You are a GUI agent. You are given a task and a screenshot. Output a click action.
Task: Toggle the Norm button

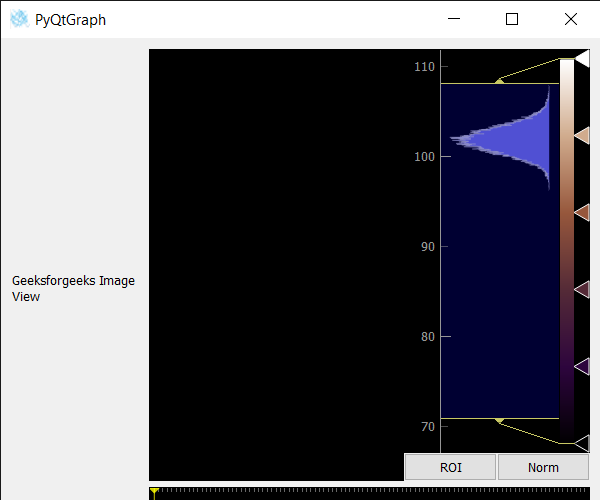tap(543, 467)
